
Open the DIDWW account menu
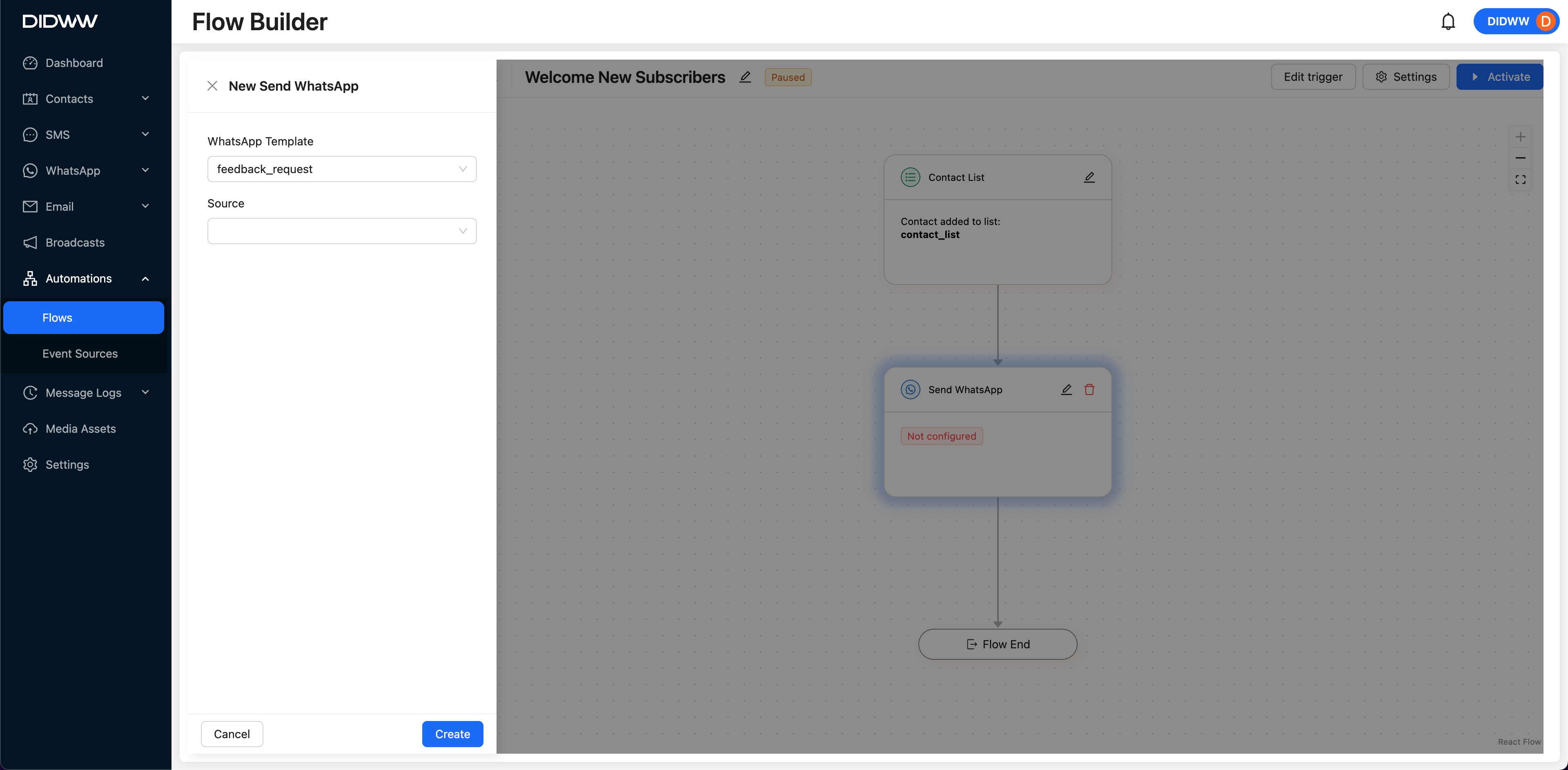pyautogui.click(x=1516, y=22)
